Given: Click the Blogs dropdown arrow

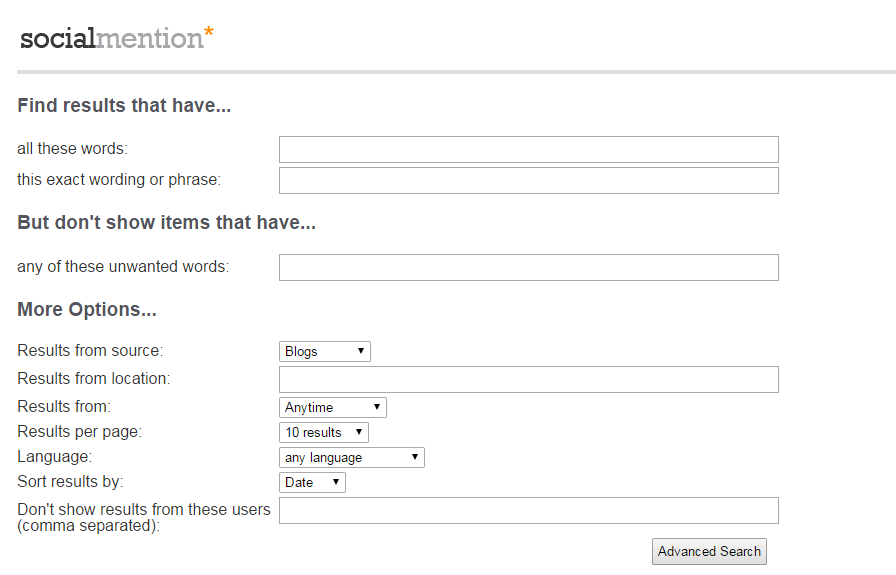Looking at the screenshot, I should [x=361, y=351].
